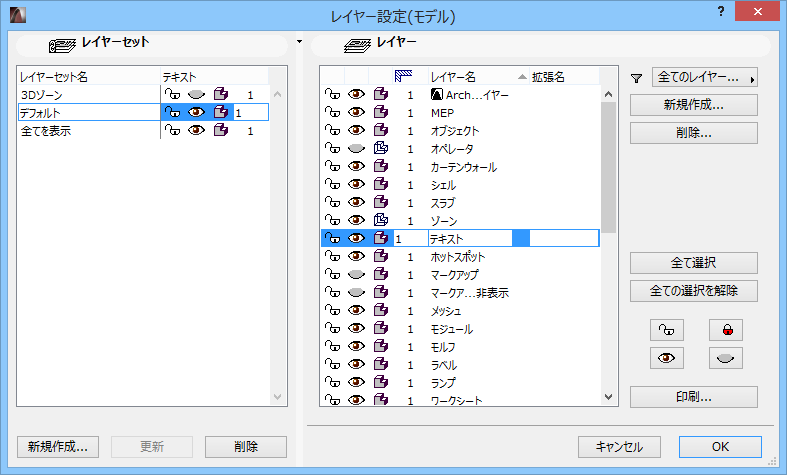Hide the オブジェクト layer

click(x=356, y=130)
